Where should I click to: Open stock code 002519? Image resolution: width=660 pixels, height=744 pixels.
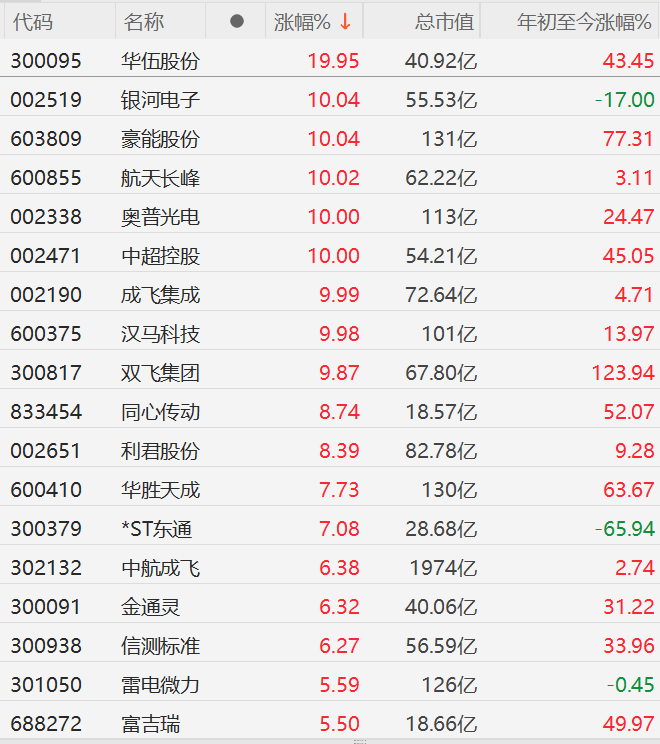point(46,100)
